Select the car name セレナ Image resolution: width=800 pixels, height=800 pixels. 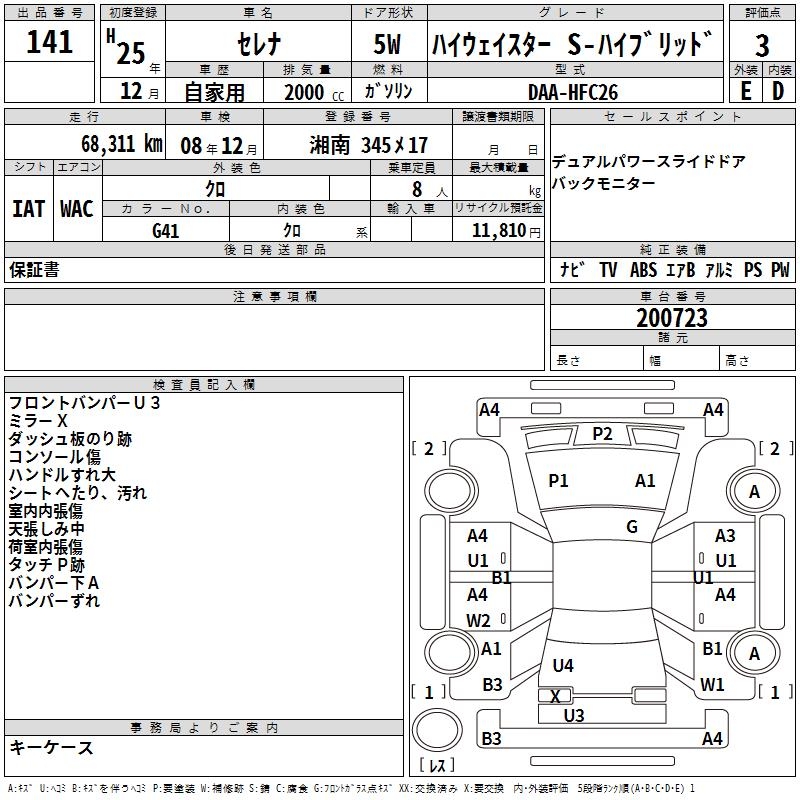[x=256, y=46]
